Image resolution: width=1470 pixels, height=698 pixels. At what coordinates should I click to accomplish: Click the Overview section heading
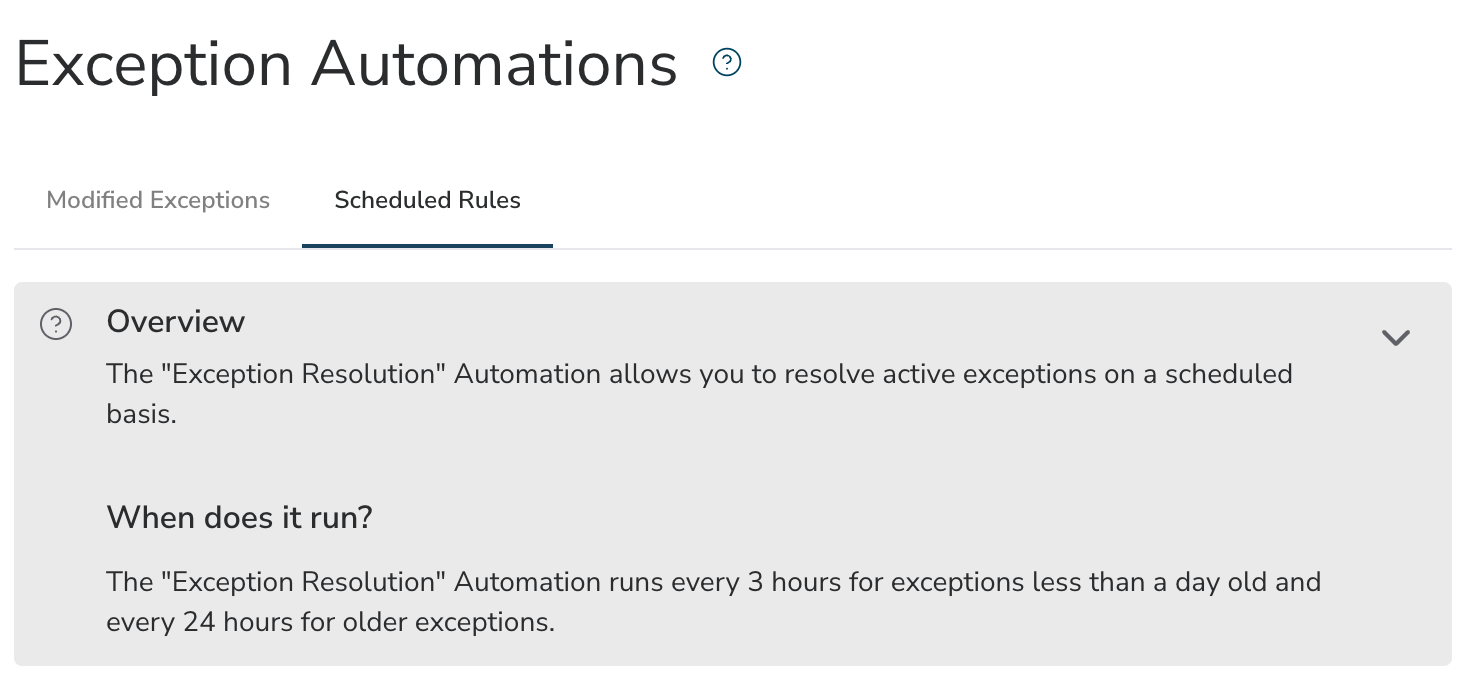point(176,321)
